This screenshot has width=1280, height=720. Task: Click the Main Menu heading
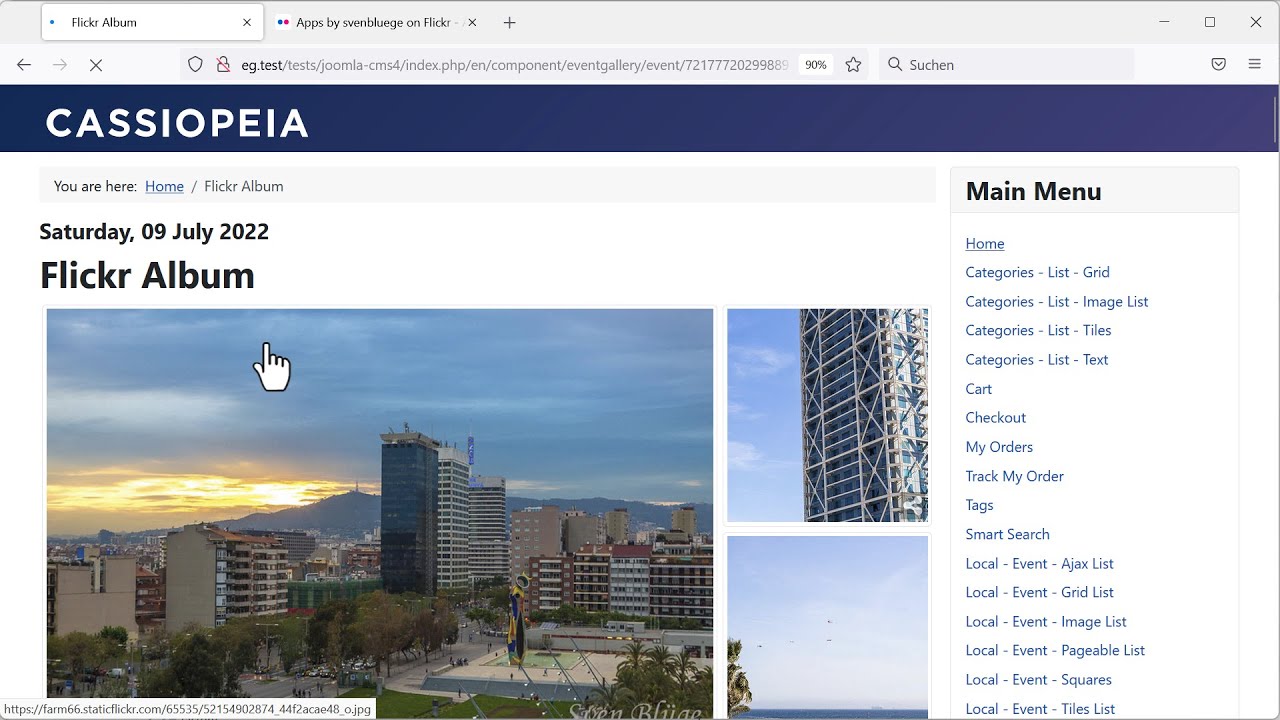(1033, 191)
